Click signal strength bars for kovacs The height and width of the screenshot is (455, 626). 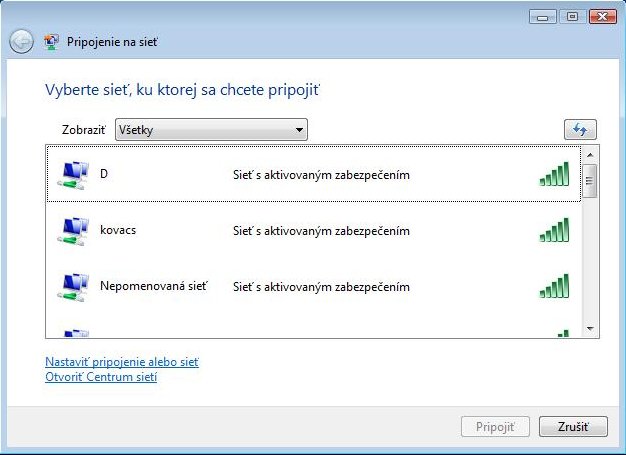coord(554,230)
